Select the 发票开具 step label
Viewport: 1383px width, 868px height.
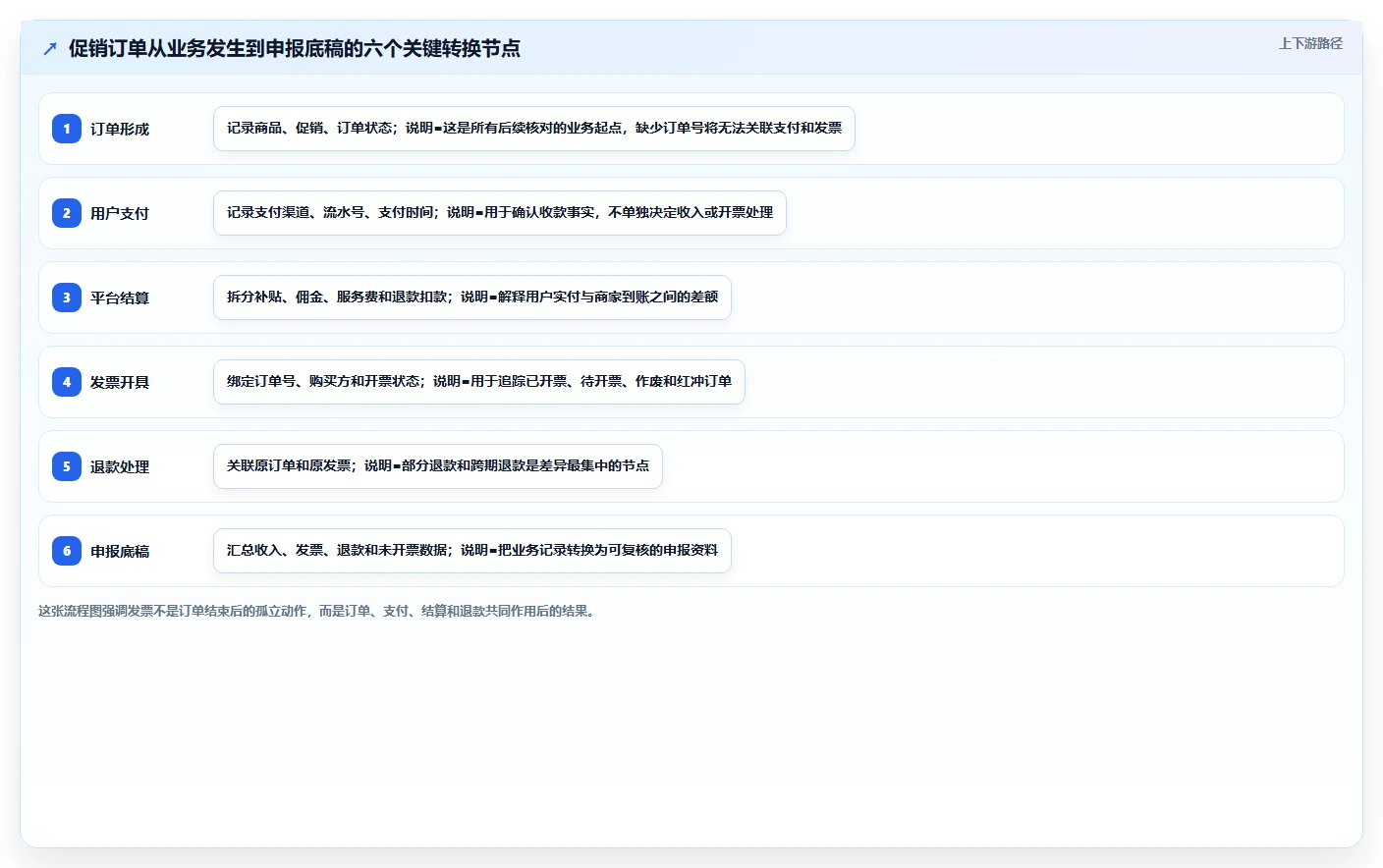tap(120, 382)
